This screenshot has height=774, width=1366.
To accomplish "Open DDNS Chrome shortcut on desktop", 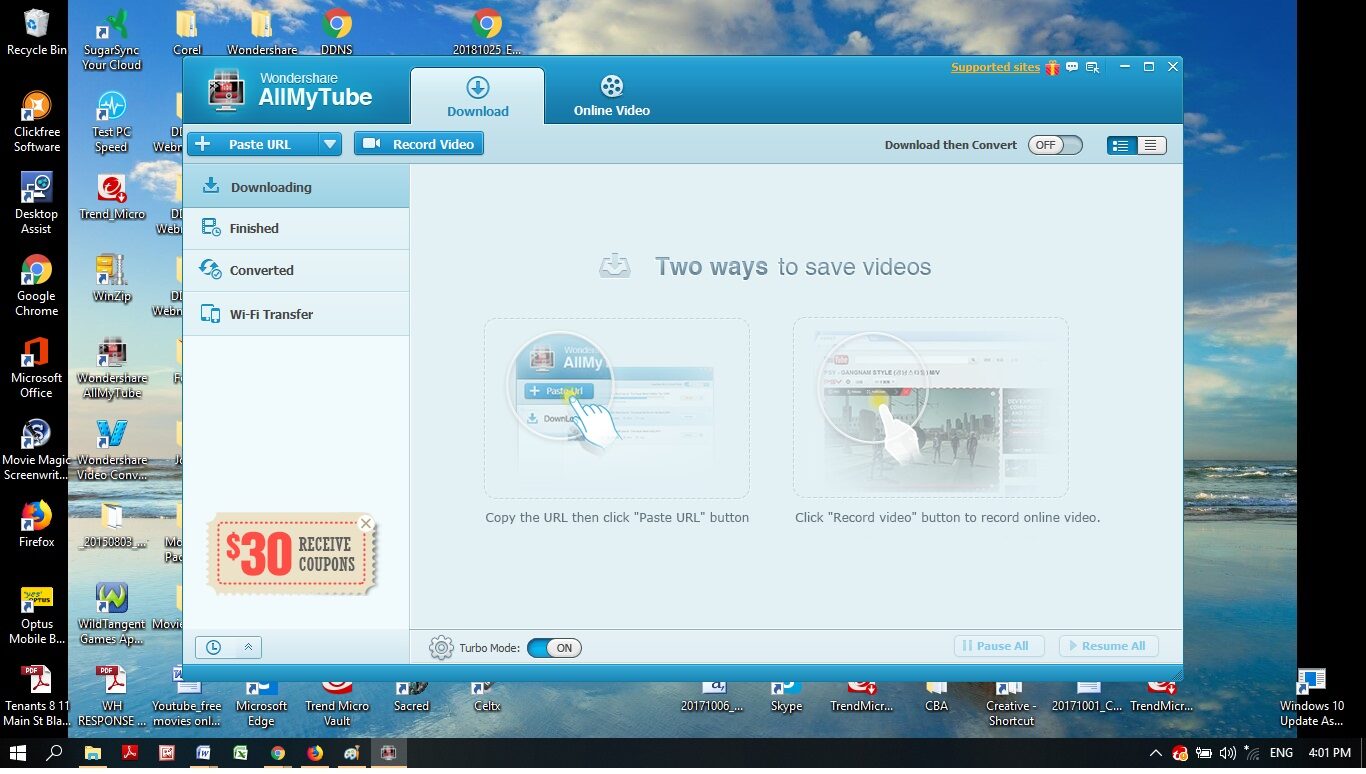I will pyautogui.click(x=336, y=33).
